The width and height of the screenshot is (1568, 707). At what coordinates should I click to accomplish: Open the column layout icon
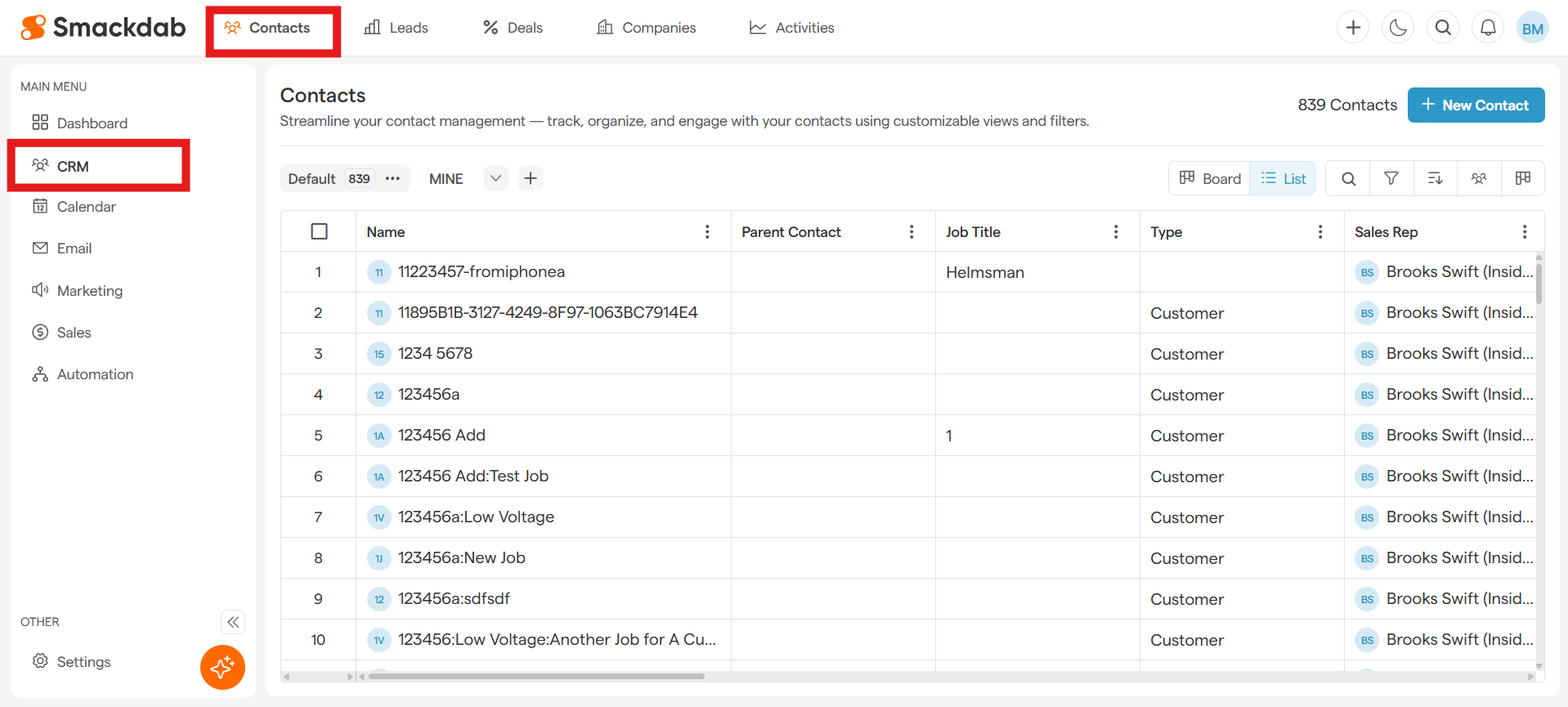click(1522, 178)
